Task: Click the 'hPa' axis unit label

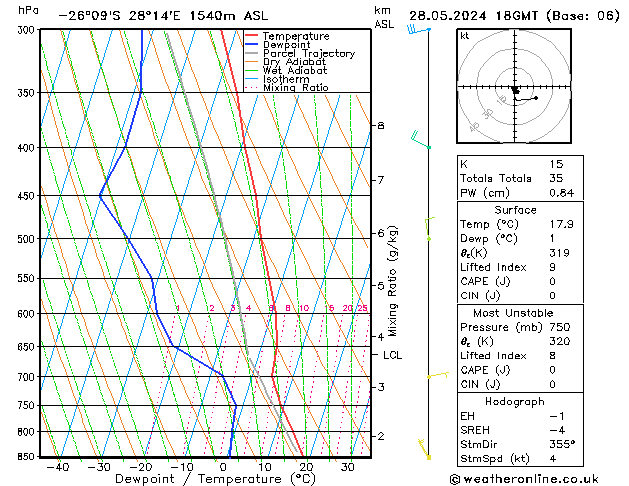Action: pyautogui.click(x=28, y=10)
